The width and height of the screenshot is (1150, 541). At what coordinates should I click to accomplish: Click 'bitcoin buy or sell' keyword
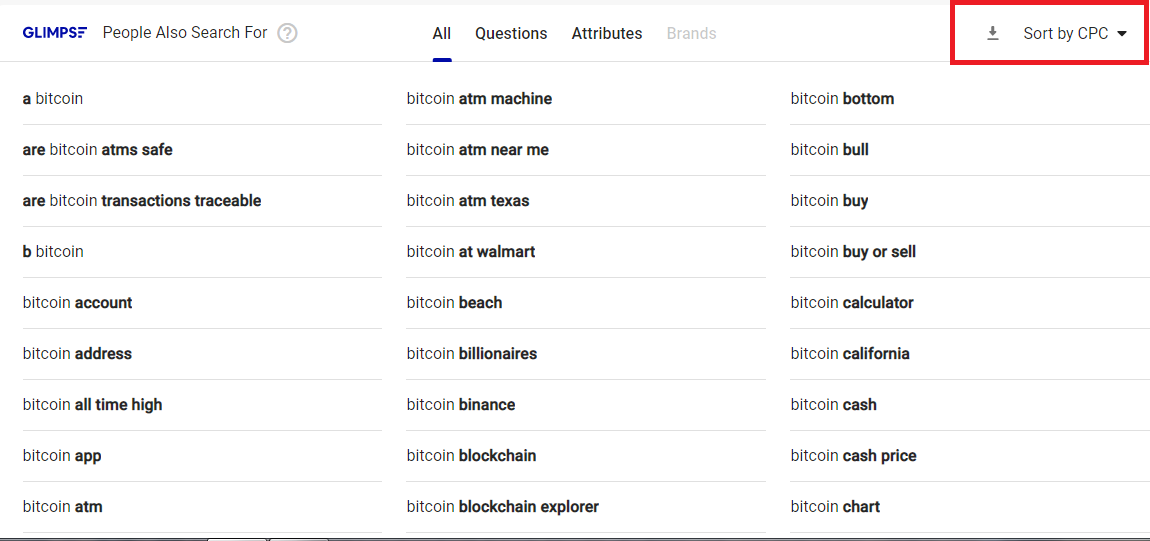coord(853,252)
